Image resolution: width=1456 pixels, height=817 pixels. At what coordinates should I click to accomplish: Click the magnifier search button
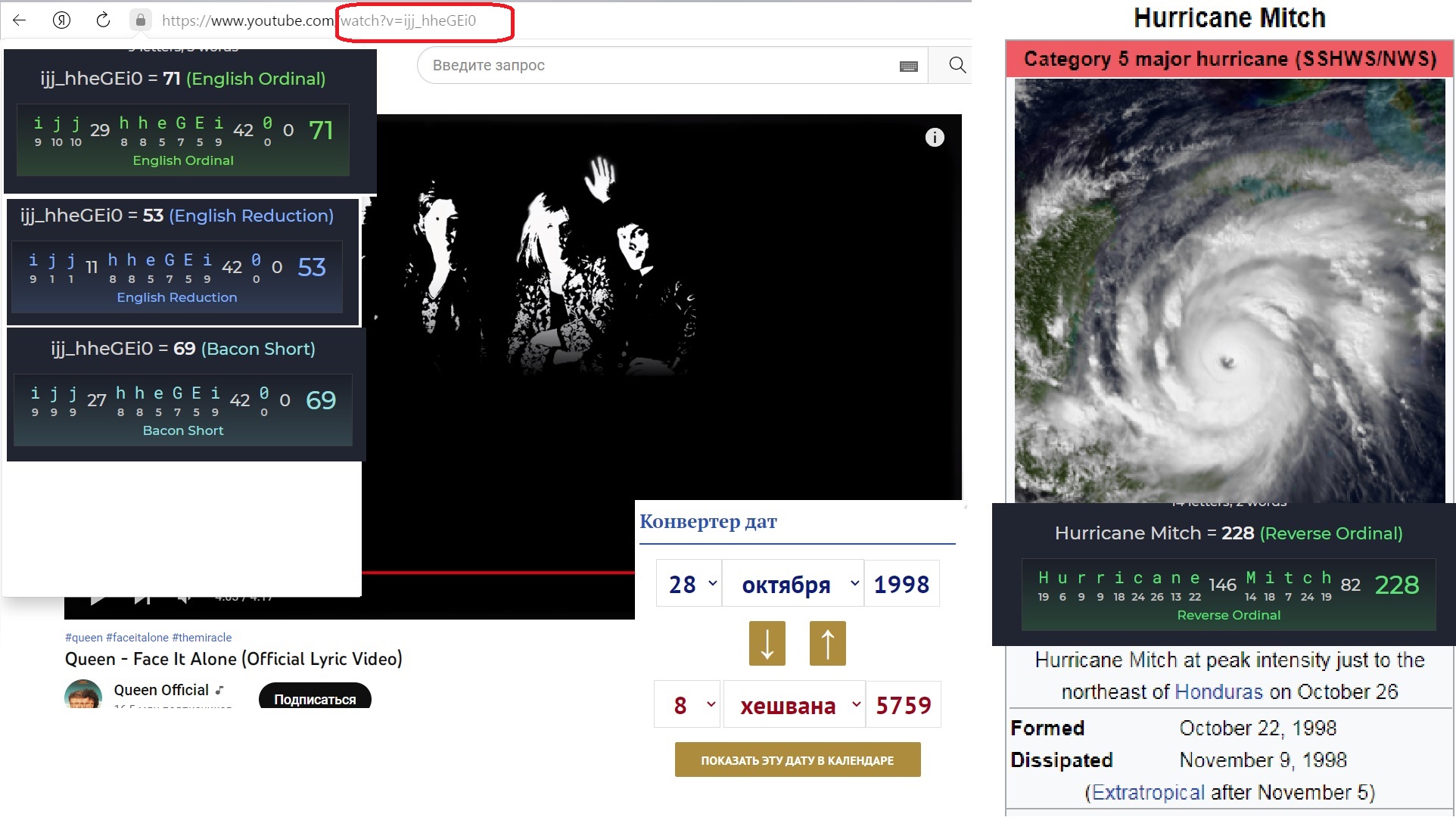(957, 65)
